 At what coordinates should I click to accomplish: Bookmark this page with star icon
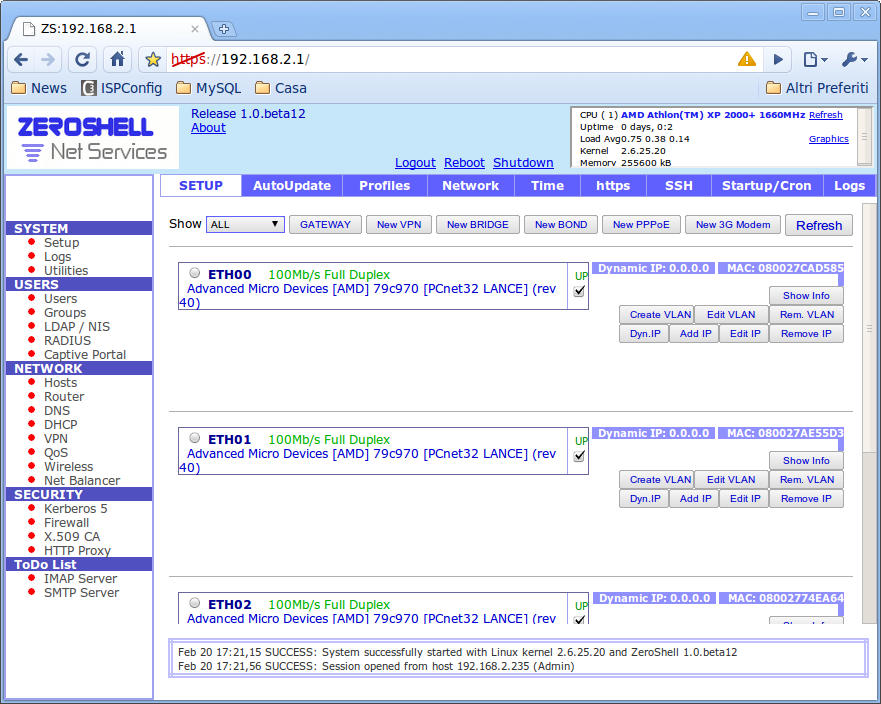(x=153, y=60)
